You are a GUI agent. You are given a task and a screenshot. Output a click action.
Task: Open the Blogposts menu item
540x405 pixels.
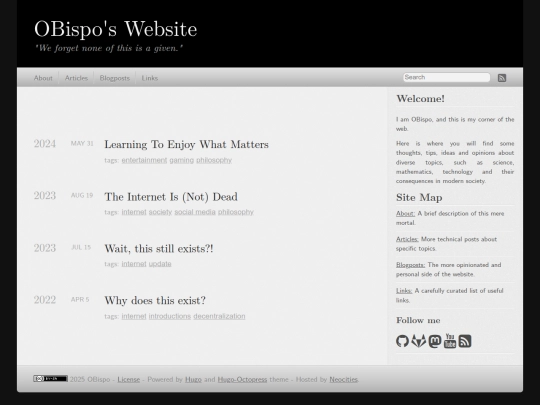coord(115,78)
